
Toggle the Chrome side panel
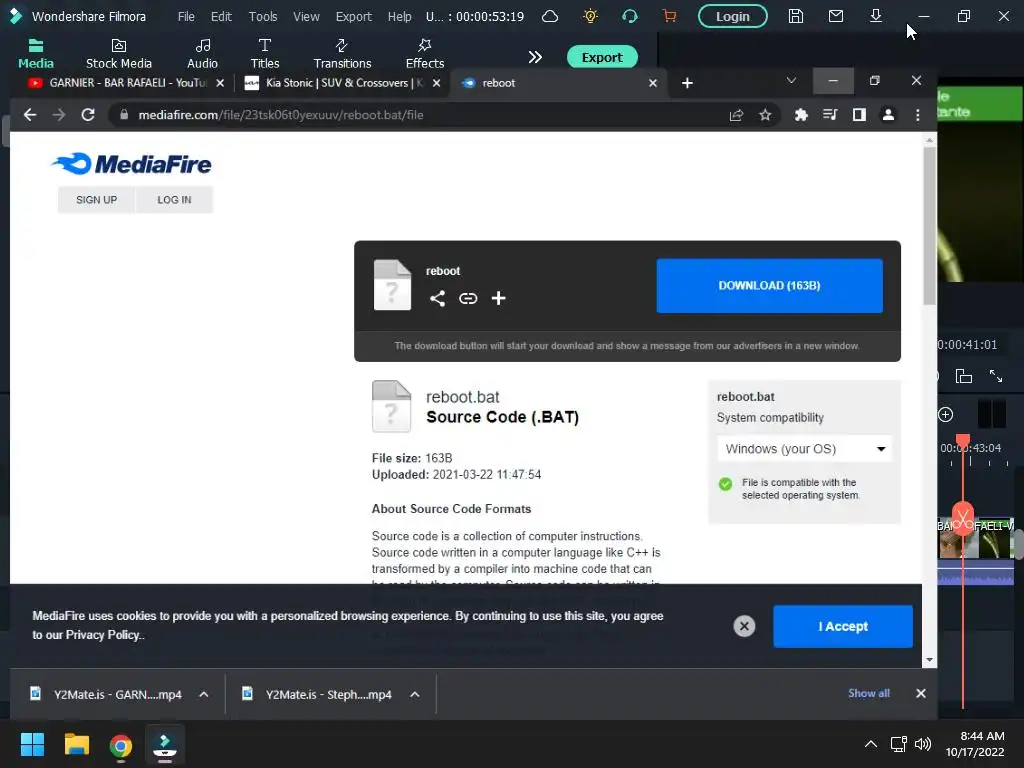coord(859,115)
